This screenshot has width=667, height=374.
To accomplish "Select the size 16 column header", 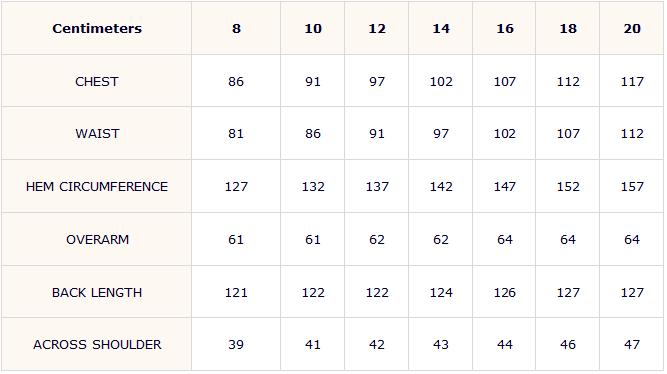I will pyautogui.click(x=505, y=29).
